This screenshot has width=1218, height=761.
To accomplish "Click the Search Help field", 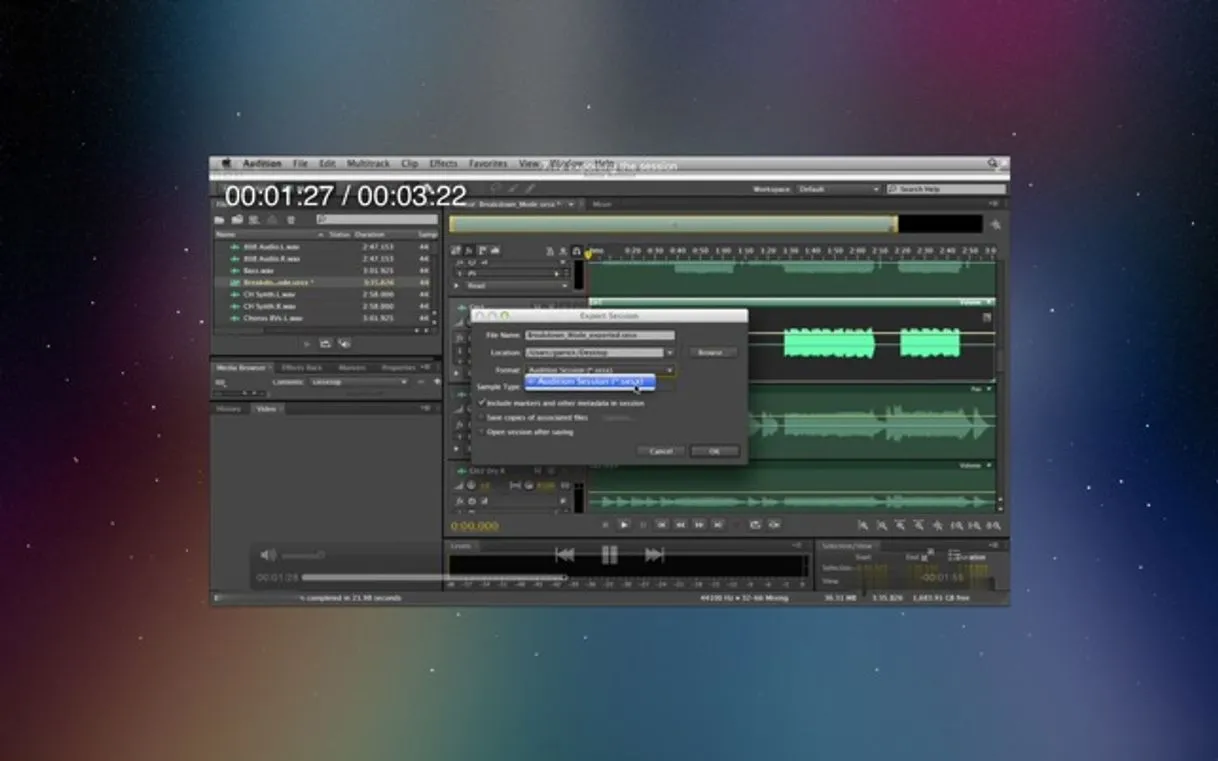I will [x=946, y=189].
